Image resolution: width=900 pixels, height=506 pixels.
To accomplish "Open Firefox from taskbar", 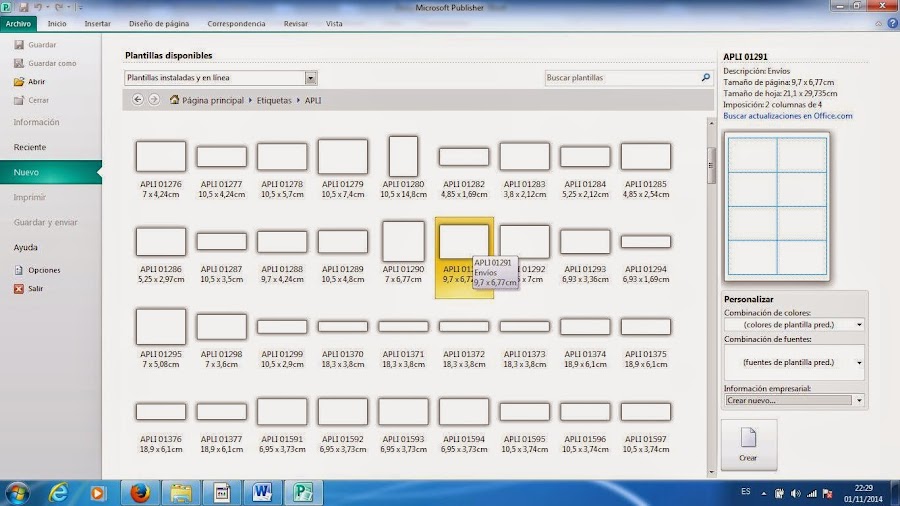I will click(139, 493).
